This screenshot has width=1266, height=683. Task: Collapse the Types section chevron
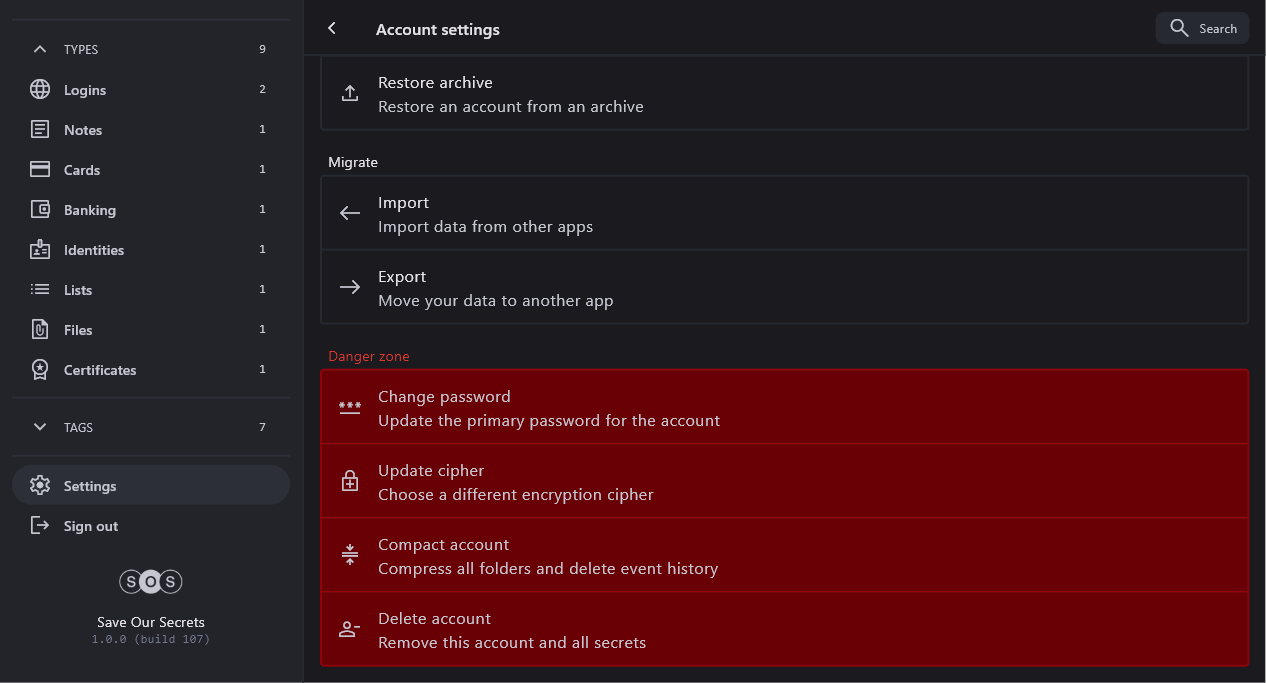click(40, 49)
